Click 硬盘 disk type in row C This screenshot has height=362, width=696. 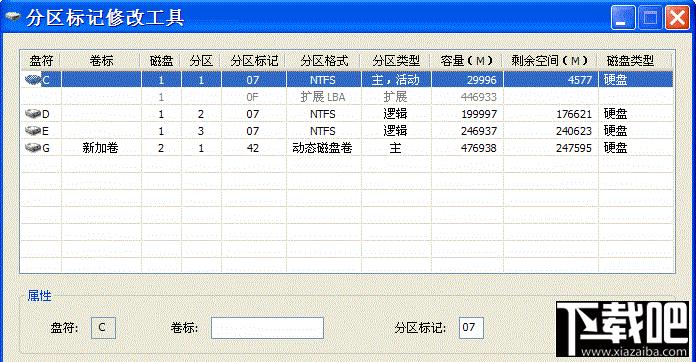coord(615,80)
